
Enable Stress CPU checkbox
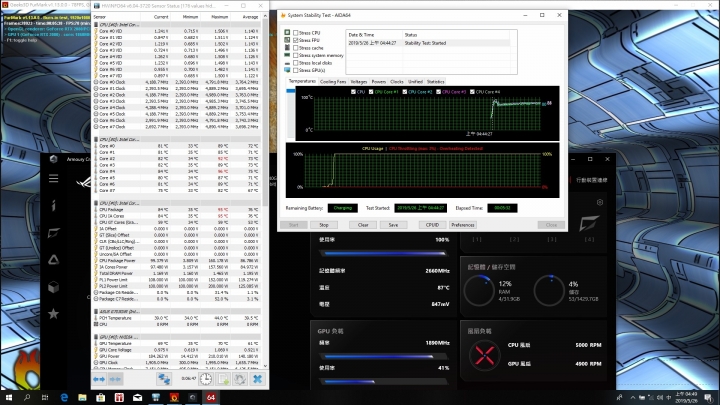click(296, 33)
